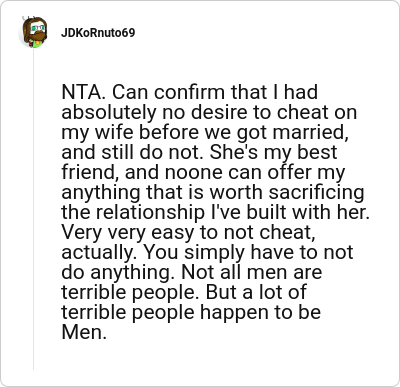Screen dimensions: 400x387
Task: Click the phrase 'Not all men are'
Action: [252, 273]
